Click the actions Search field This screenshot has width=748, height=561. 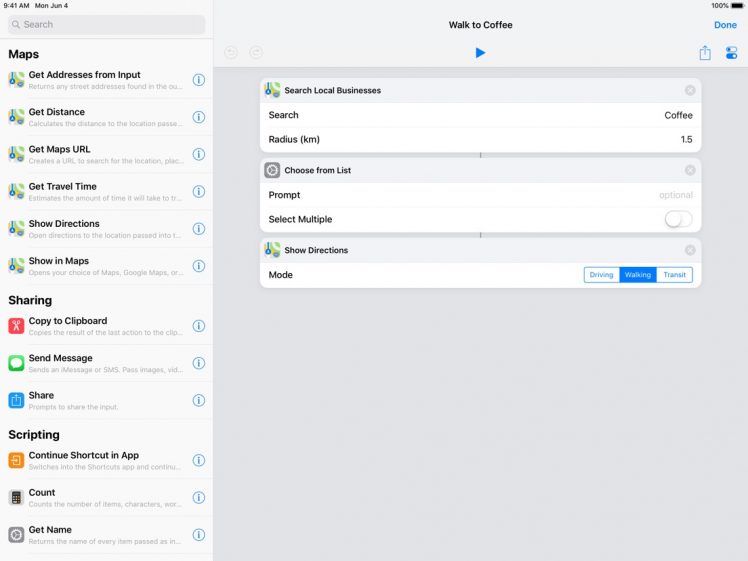(106, 24)
